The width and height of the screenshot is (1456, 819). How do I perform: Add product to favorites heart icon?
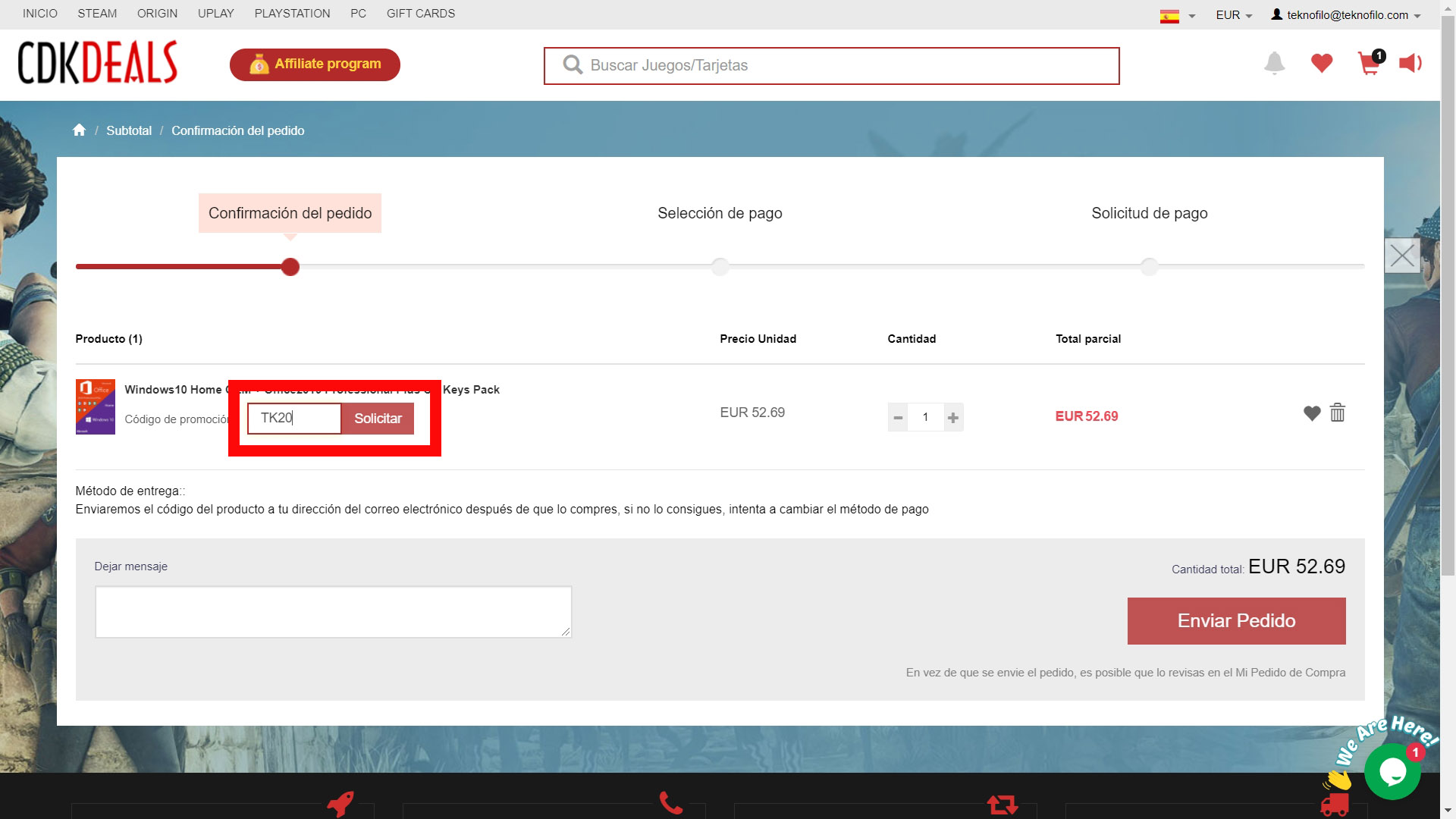(1312, 413)
